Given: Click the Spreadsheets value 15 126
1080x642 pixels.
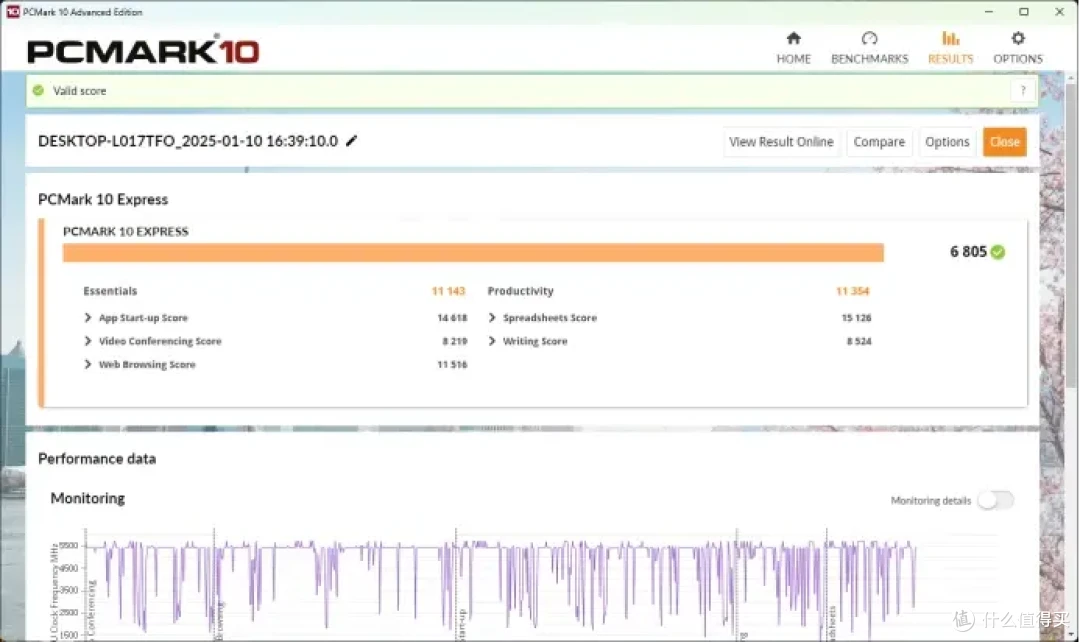Looking at the screenshot, I should (x=856, y=318).
